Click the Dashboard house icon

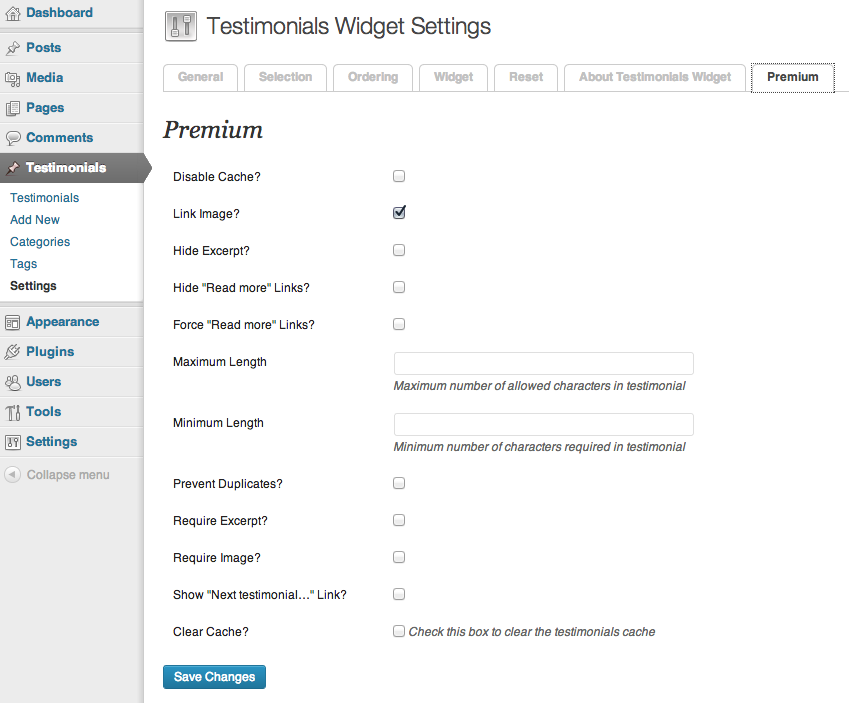point(12,14)
